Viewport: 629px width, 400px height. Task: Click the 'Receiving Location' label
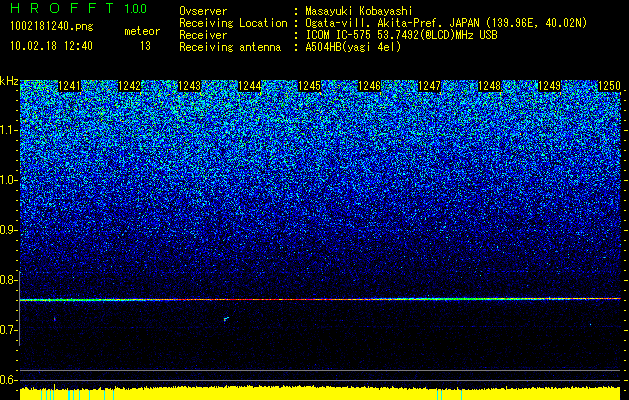(233, 23)
